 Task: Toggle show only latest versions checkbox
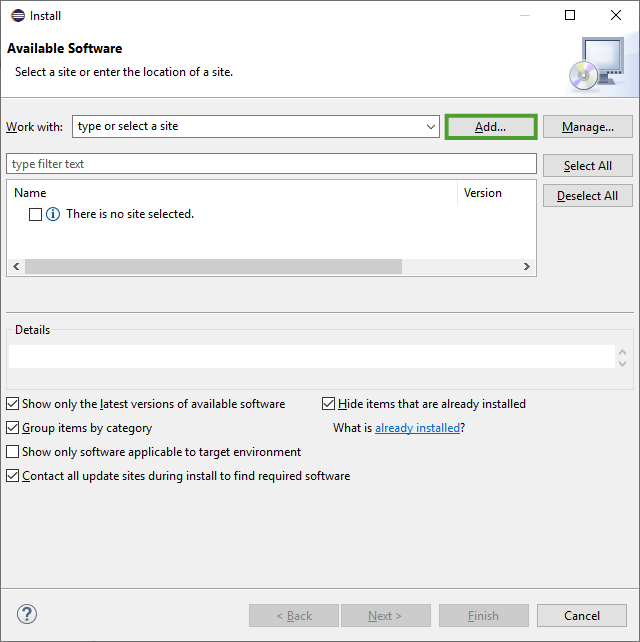pos(13,404)
